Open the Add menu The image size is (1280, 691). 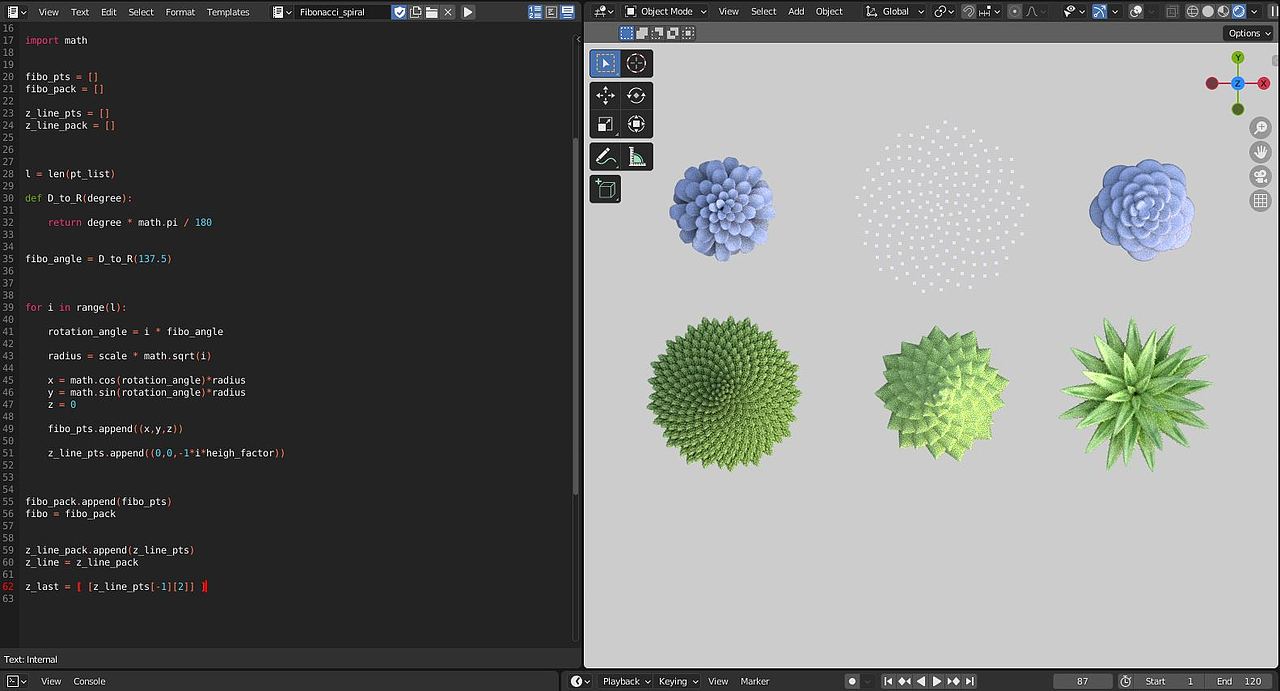coord(796,11)
